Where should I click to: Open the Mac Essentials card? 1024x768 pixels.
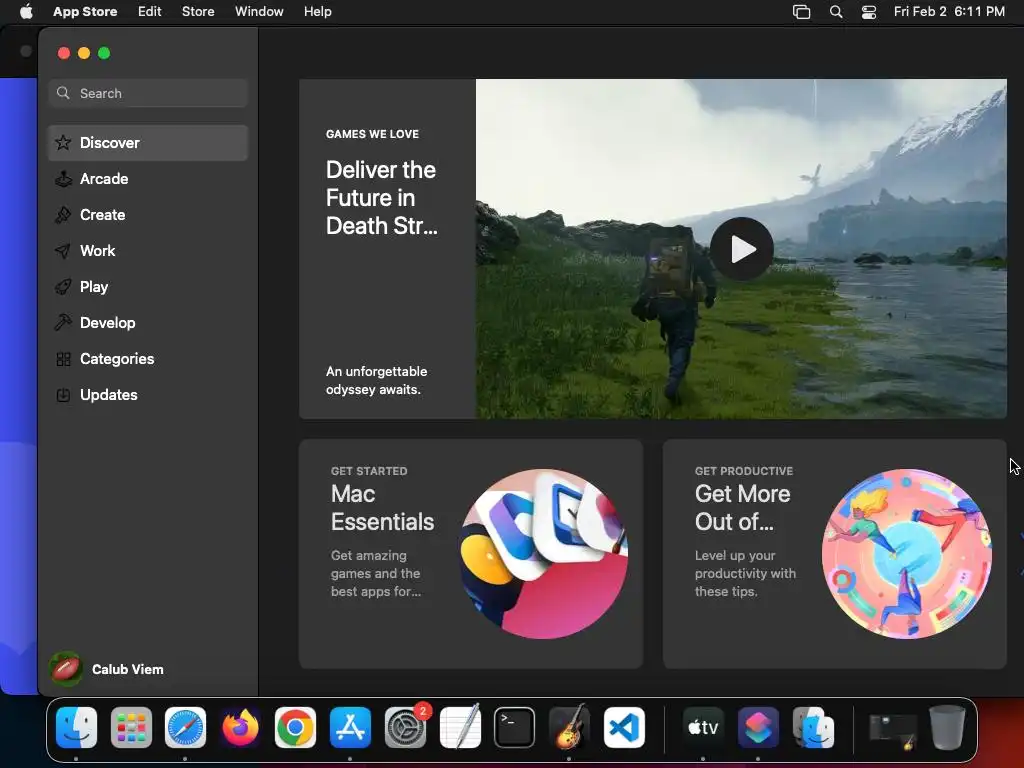click(471, 553)
